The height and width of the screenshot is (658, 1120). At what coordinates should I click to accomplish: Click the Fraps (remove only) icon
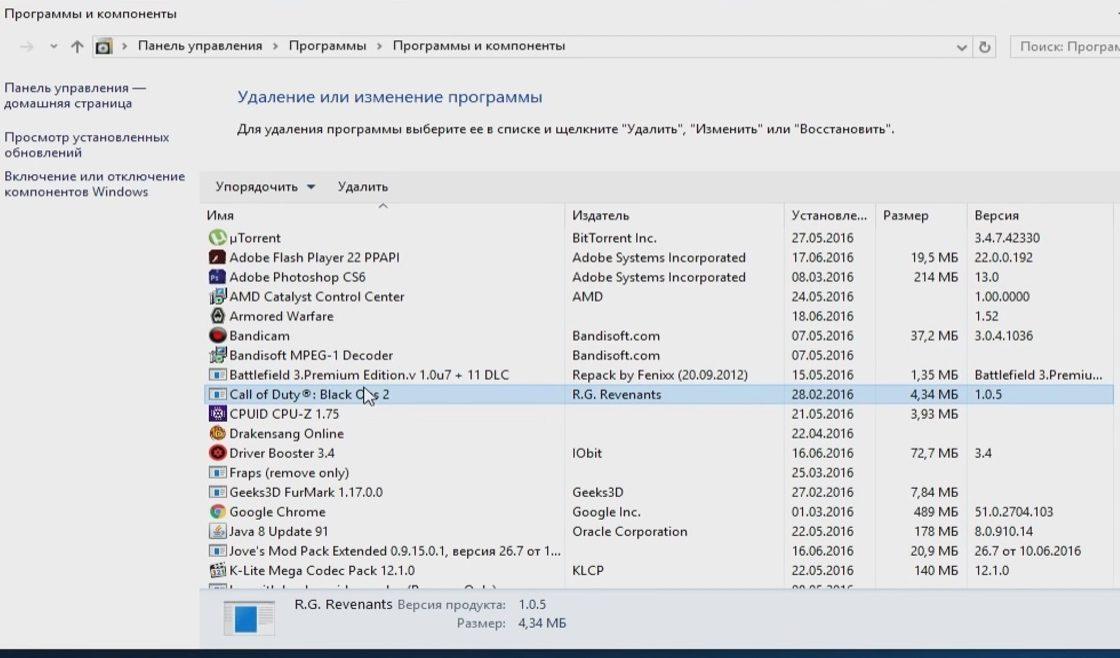[217, 472]
